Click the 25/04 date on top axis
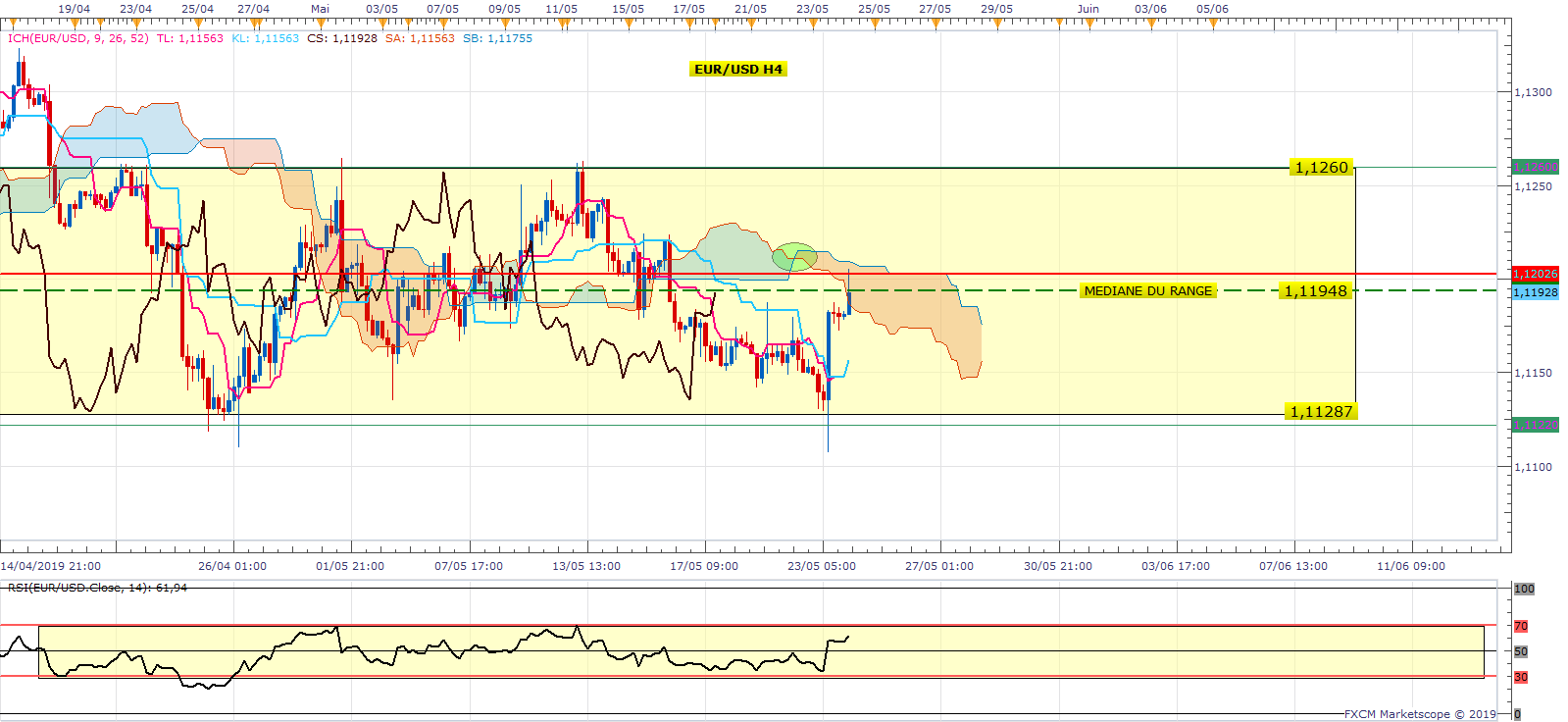The width and height of the screenshot is (1568, 722). click(198, 9)
